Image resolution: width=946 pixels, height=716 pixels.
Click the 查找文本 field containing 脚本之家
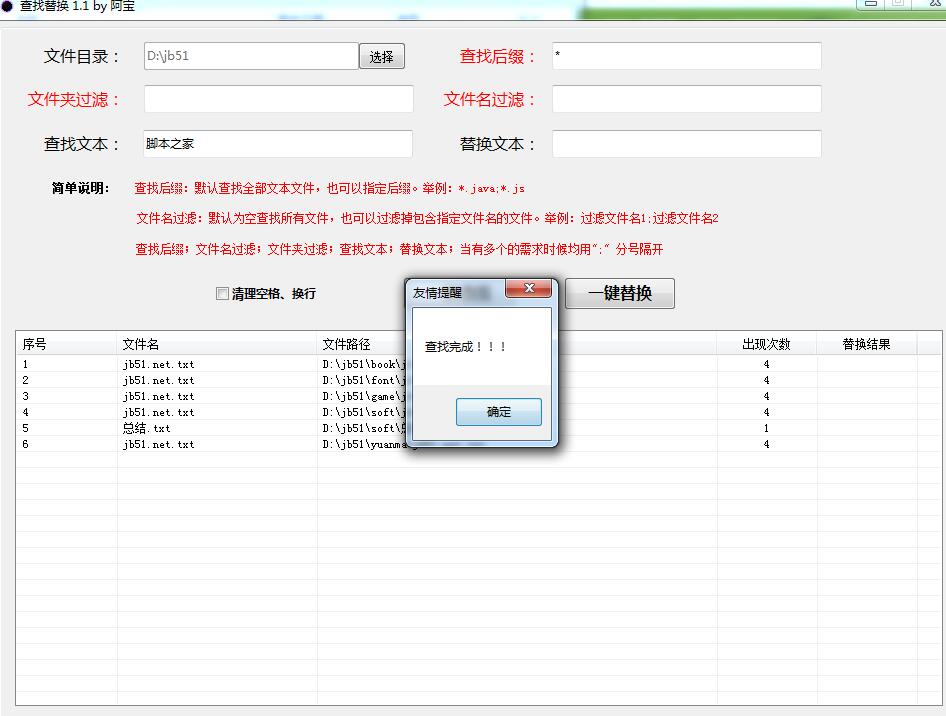tap(275, 143)
